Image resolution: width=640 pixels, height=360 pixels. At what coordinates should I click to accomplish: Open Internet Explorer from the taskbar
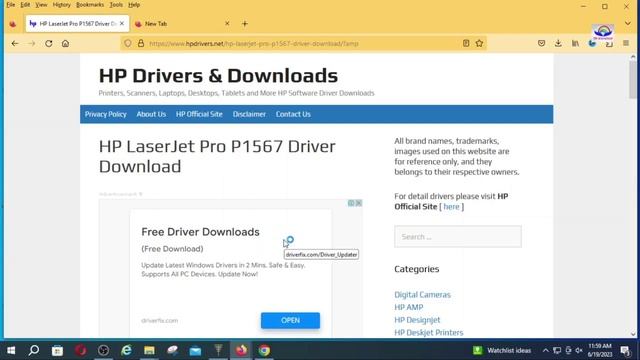pyautogui.click(x=127, y=350)
